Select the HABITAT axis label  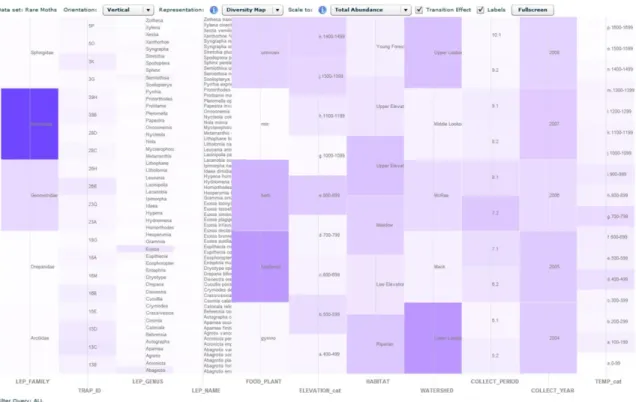(x=378, y=381)
